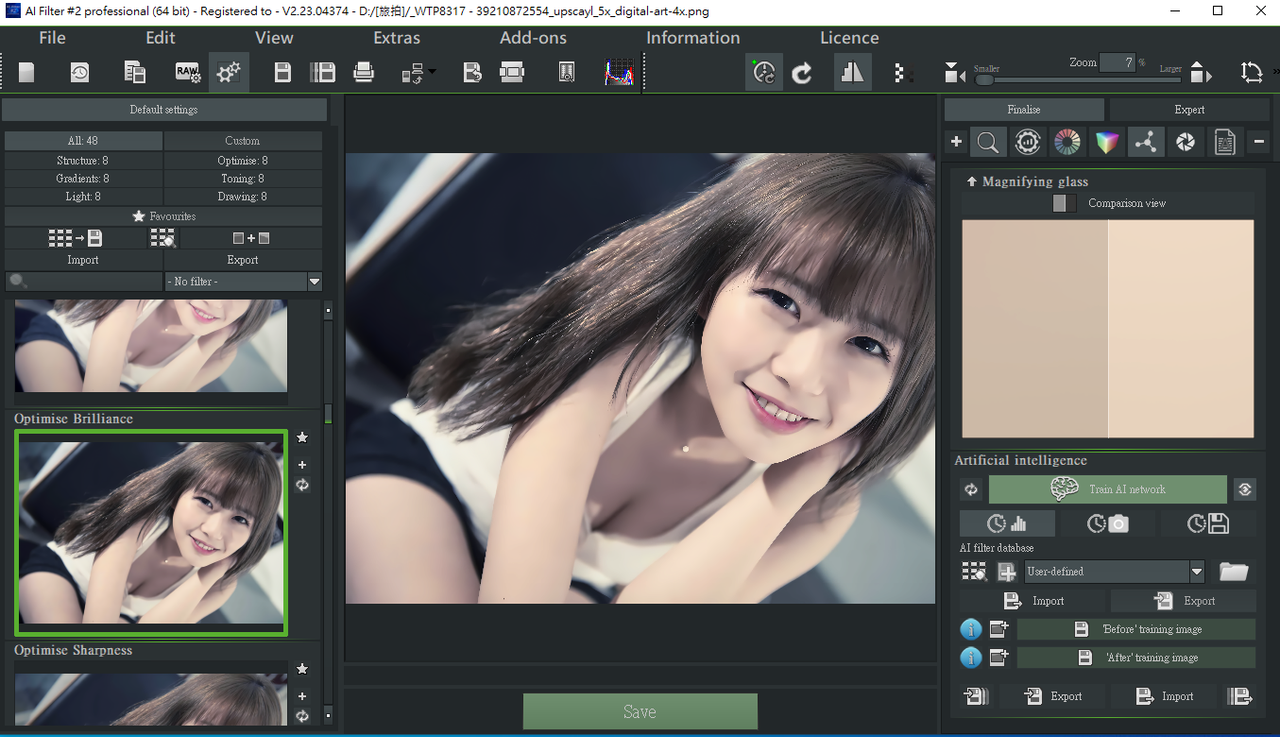Open the Add-ons menu

(x=533, y=38)
